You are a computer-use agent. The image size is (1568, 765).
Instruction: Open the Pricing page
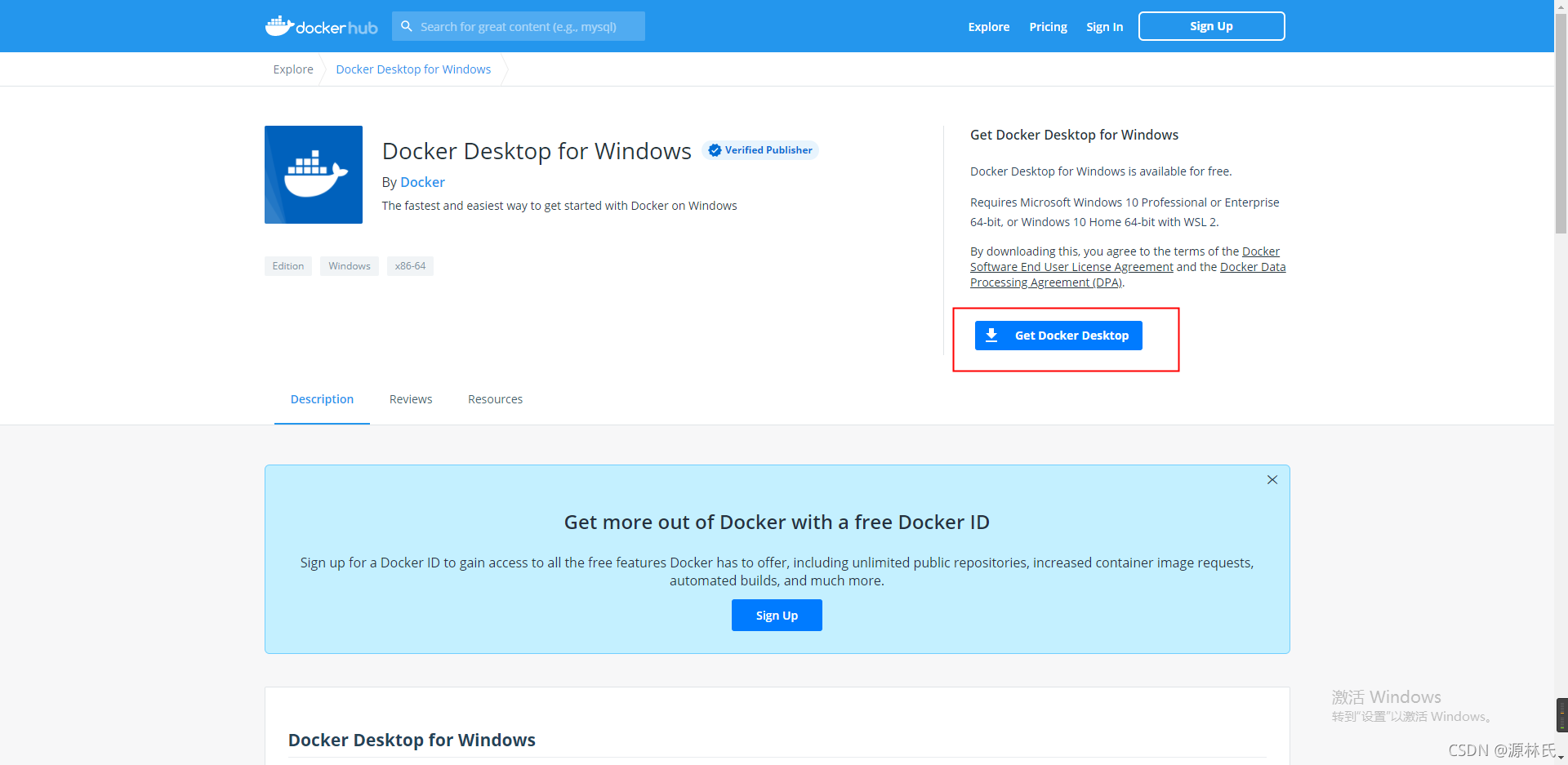pyautogui.click(x=1048, y=27)
